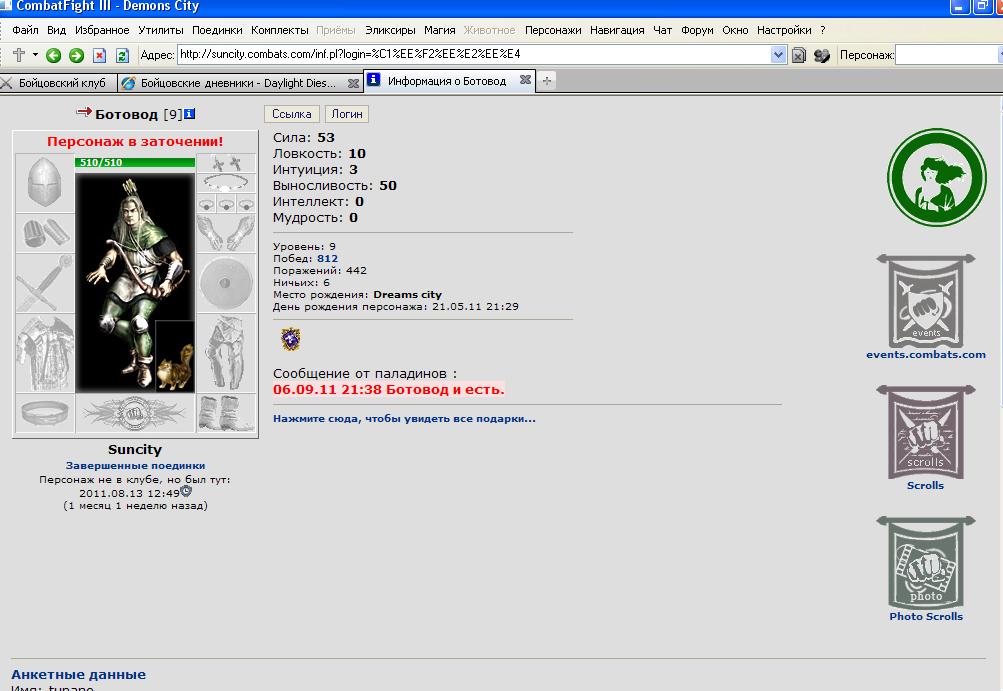This screenshot has width=1003, height=691.
Task: Click the Ссылка button
Action: click(292, 114)
